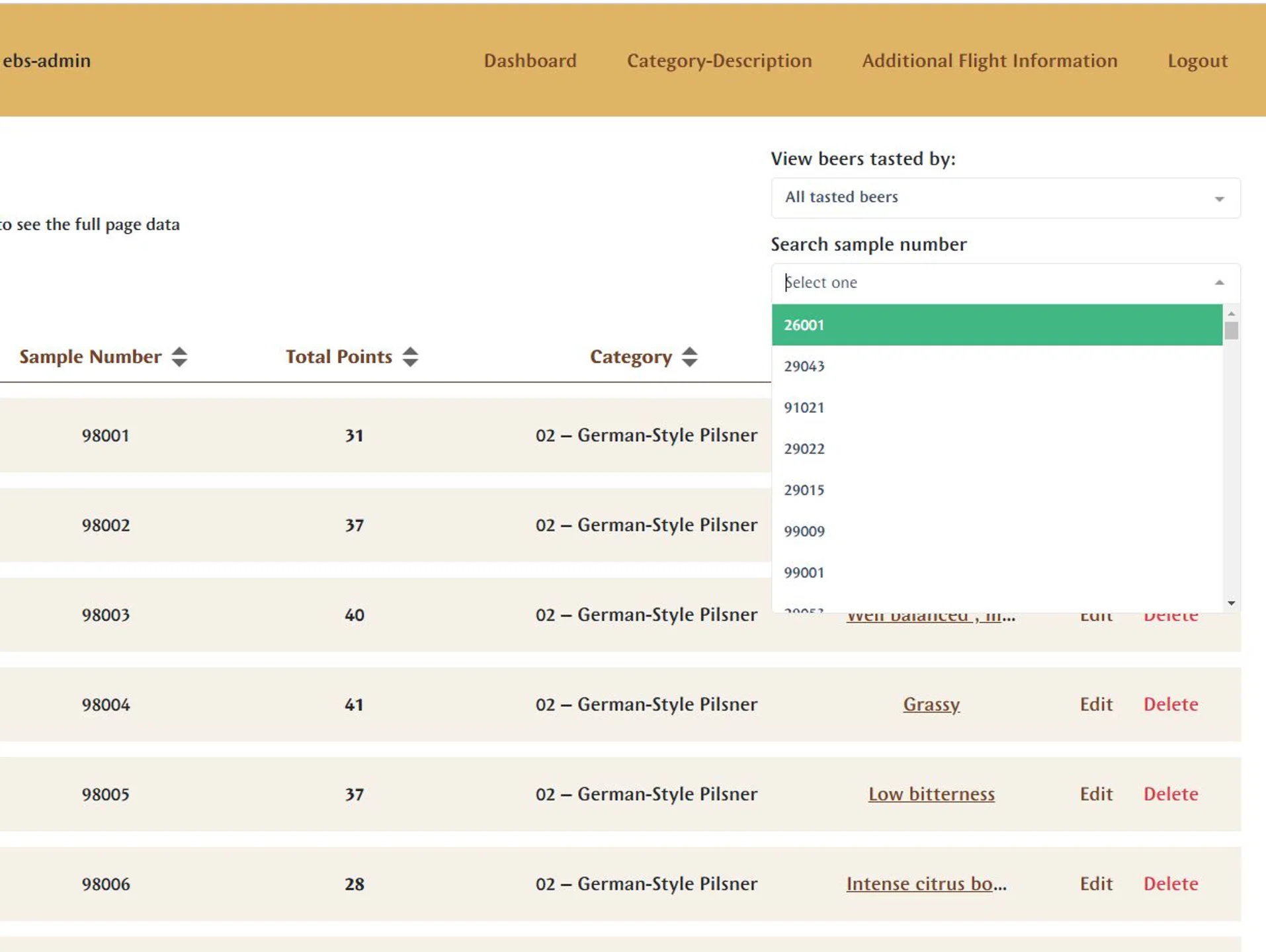The image size is (1266, 952).
Task: Click sample number 98002 cell
Action: pyautogui.click(x=105, y=525)
